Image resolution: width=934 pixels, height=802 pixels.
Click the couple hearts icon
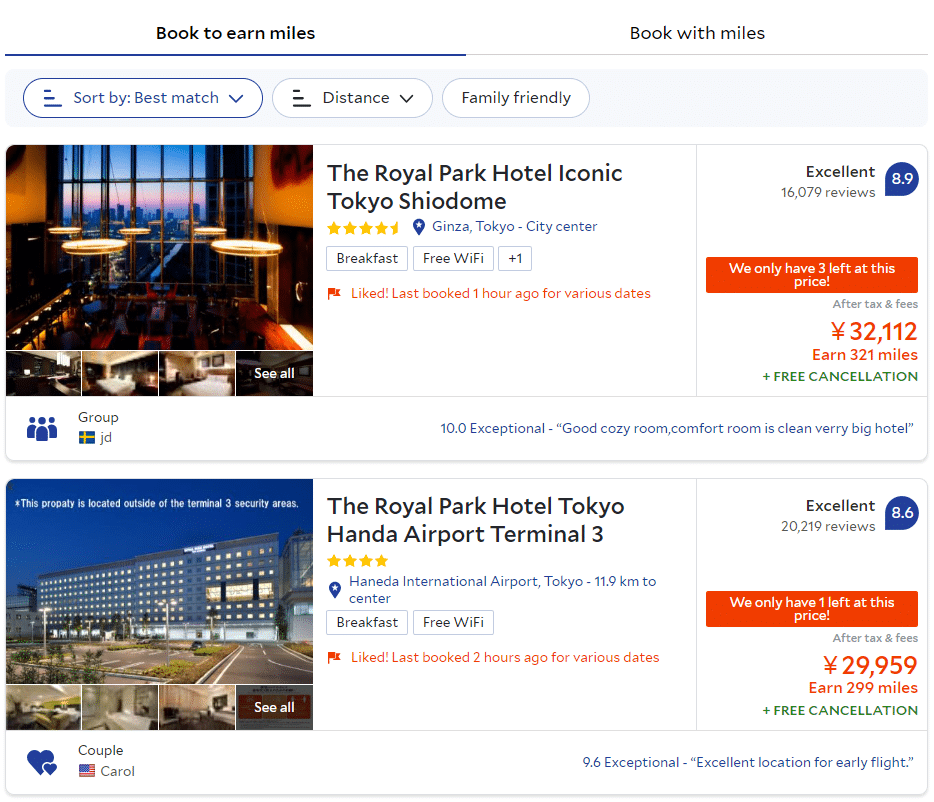point(42,763)
